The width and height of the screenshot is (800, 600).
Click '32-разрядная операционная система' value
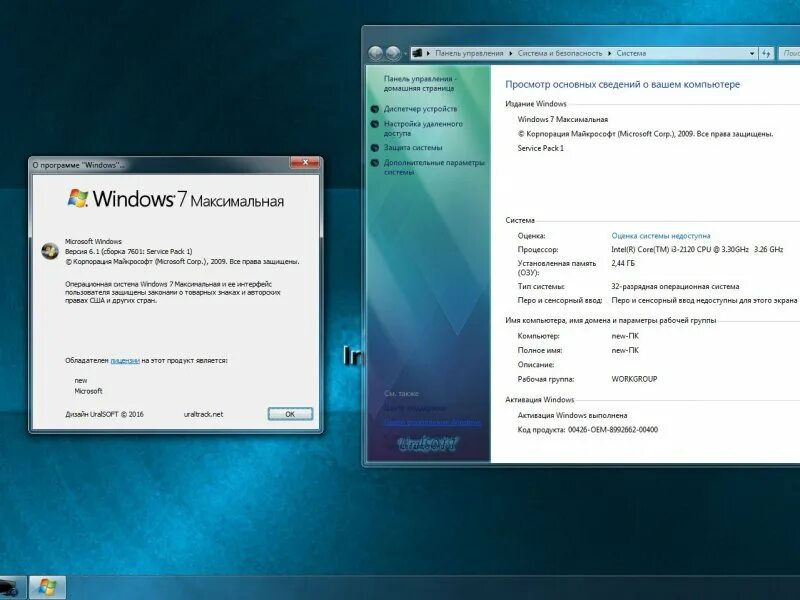pyautogui.click(x=675, y=286)
